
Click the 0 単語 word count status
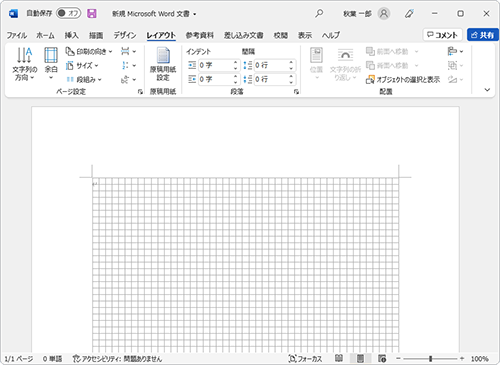click(52, 359)
